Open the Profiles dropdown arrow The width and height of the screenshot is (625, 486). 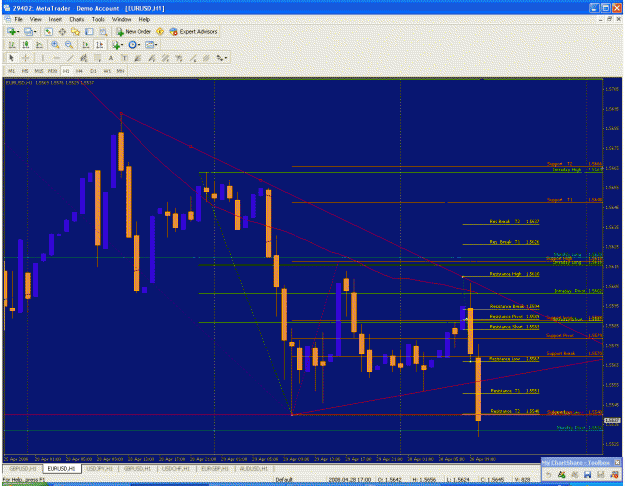35,31
